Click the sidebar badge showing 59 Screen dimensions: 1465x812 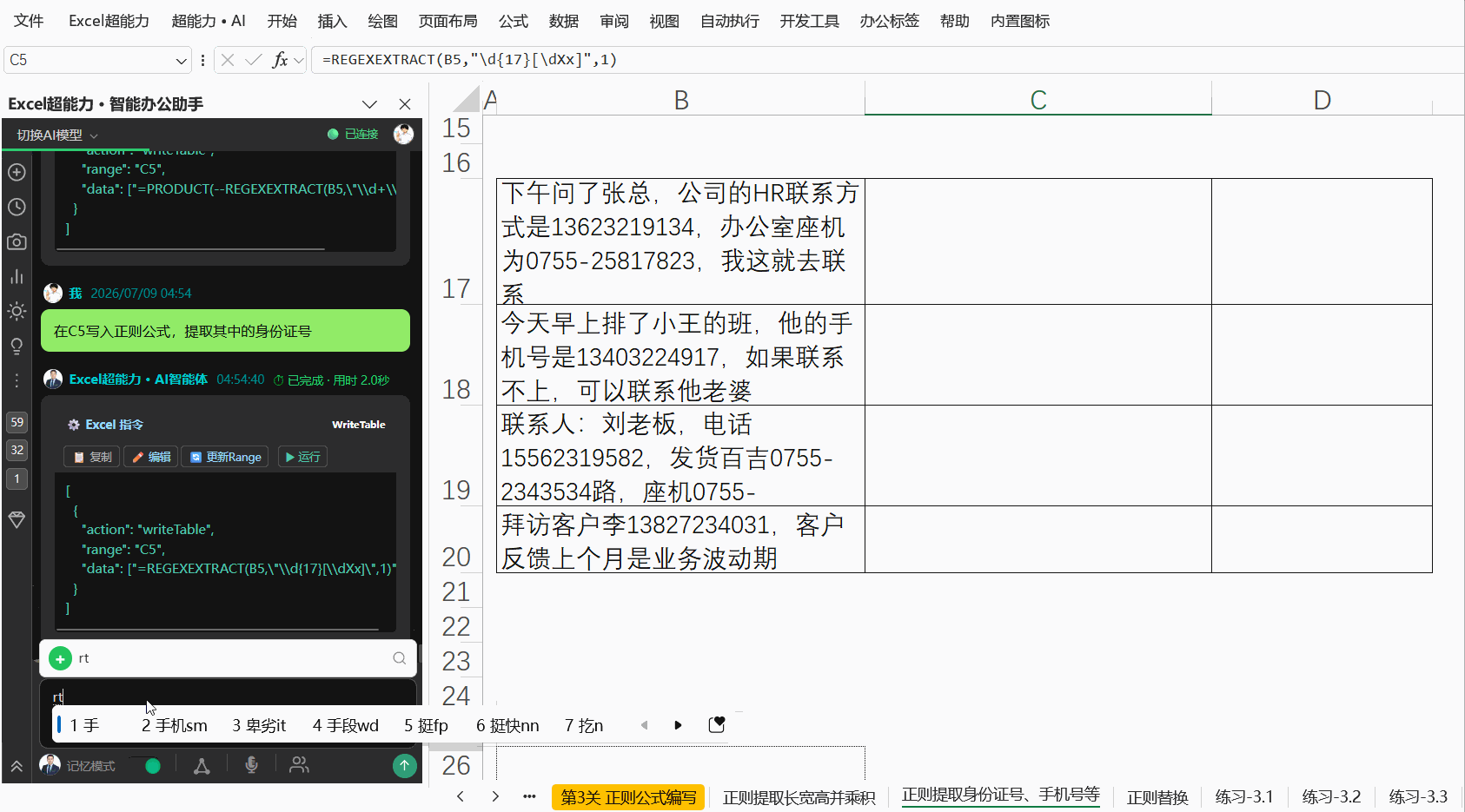17,422
